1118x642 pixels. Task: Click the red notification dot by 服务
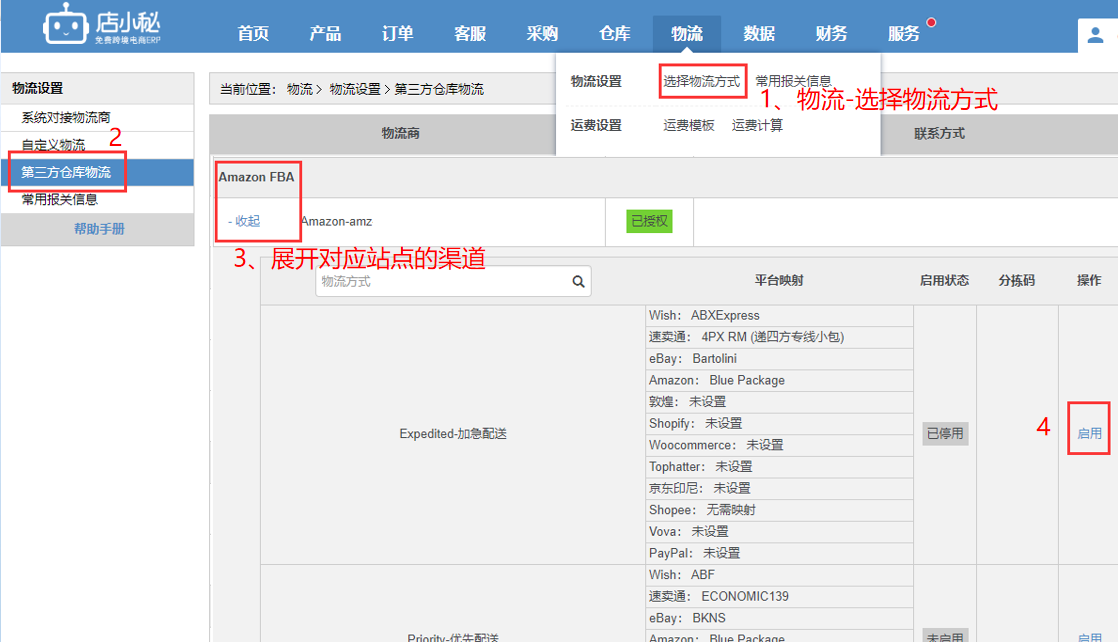coord(931,22)
